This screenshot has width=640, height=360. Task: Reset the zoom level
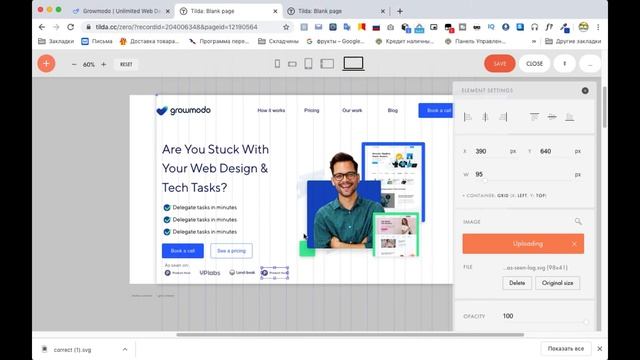pyautogui.click(x=126, y=64)
